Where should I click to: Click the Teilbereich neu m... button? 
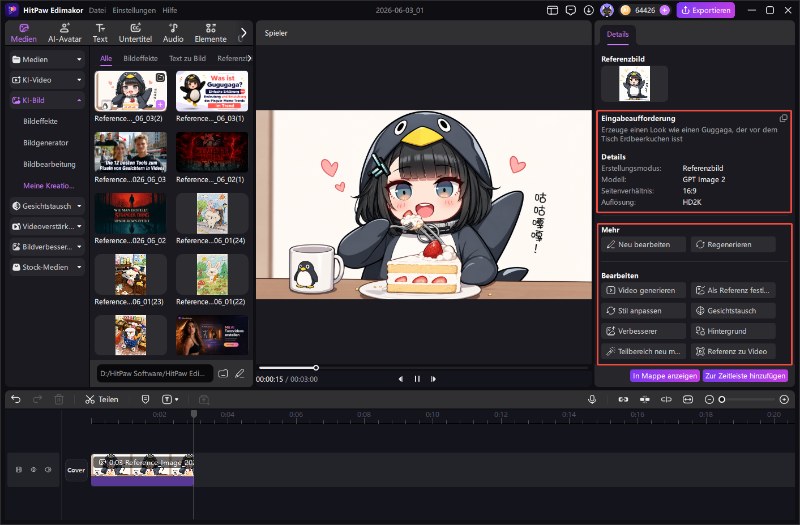pos(643,352)
